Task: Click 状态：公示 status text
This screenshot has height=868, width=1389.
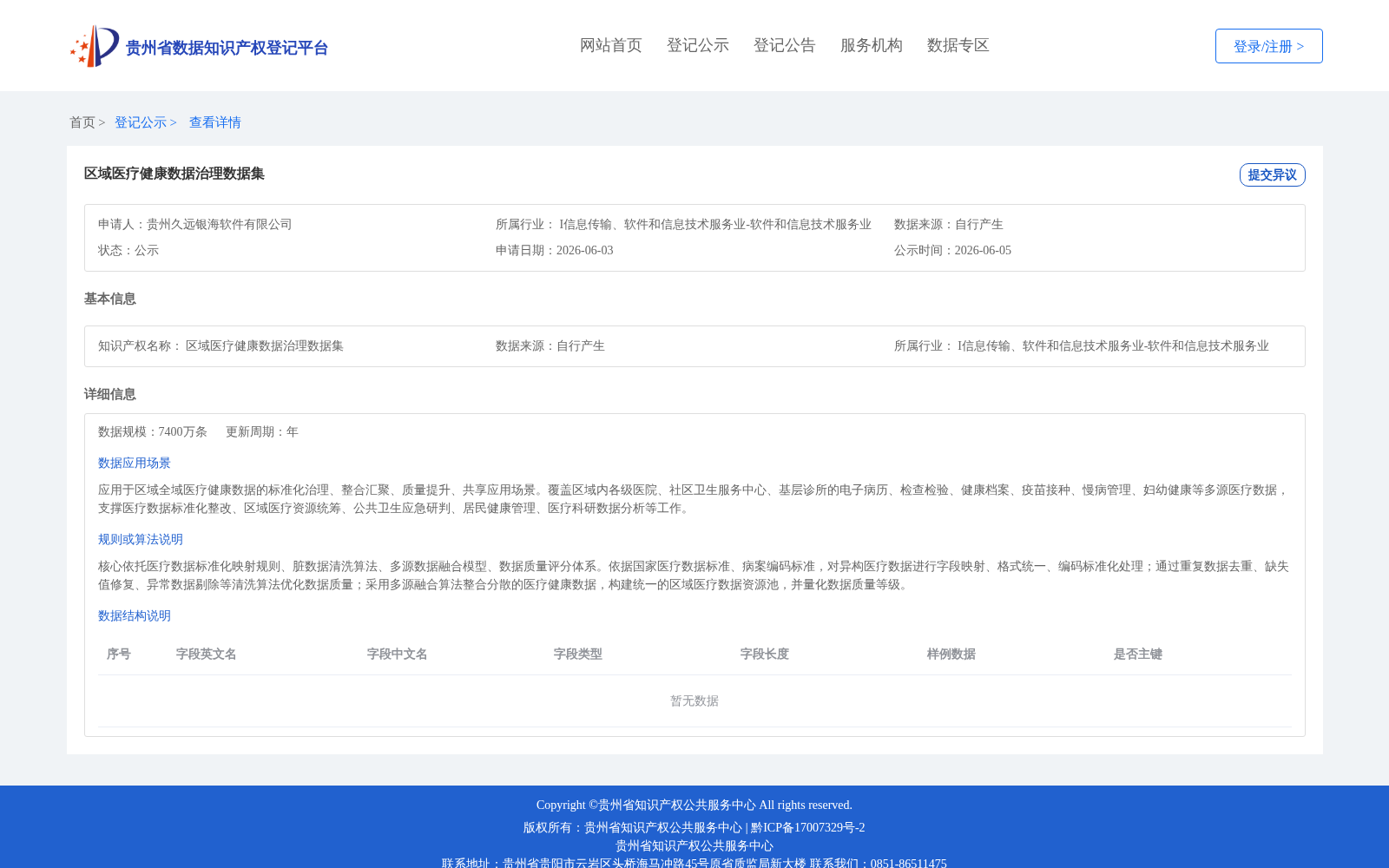Action: click(128, 250)
